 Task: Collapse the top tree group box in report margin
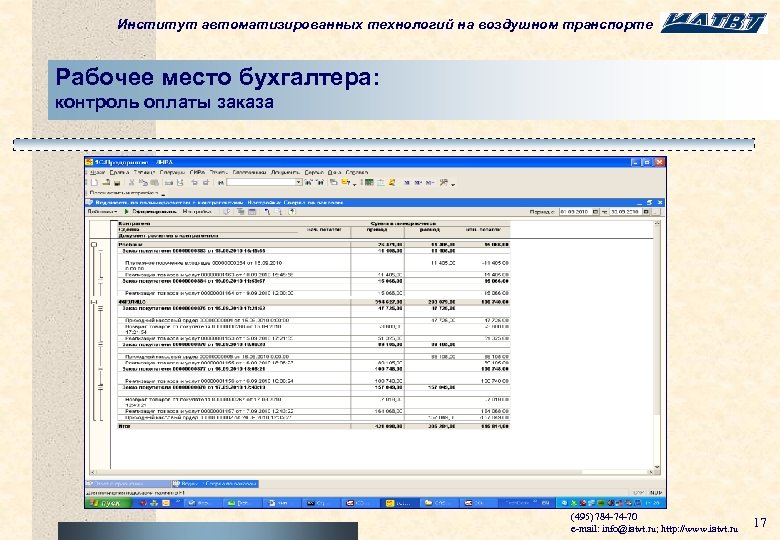[94, 245]
